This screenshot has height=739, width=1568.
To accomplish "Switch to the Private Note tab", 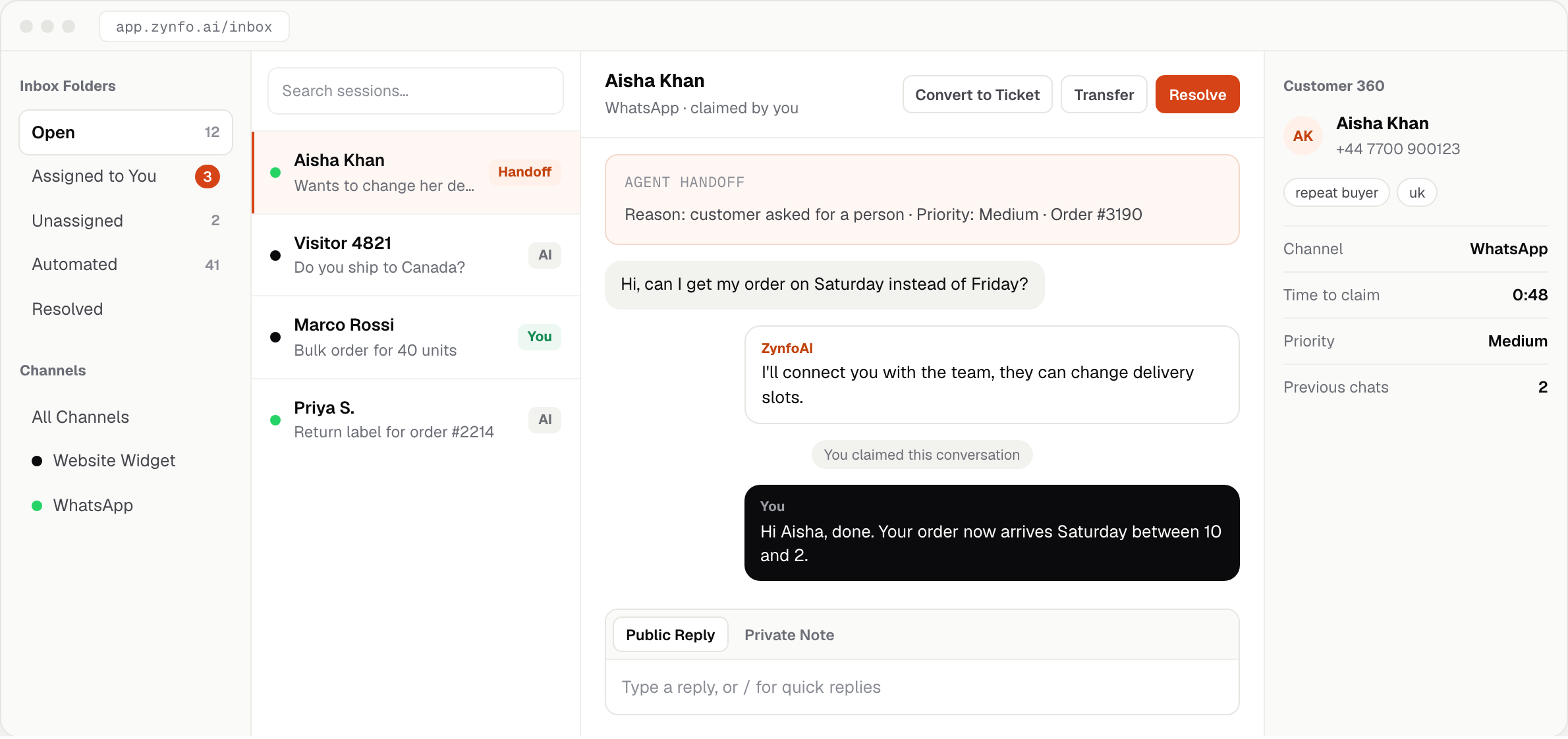I will click(789, 635).
